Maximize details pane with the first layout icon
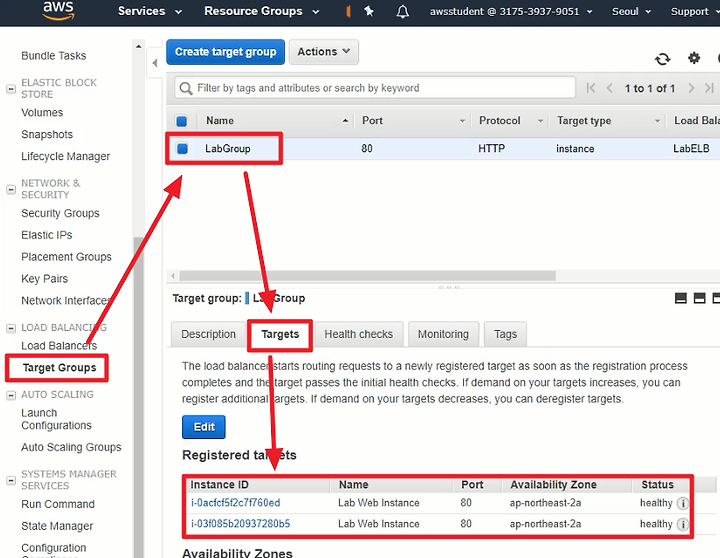 [681, 298]
